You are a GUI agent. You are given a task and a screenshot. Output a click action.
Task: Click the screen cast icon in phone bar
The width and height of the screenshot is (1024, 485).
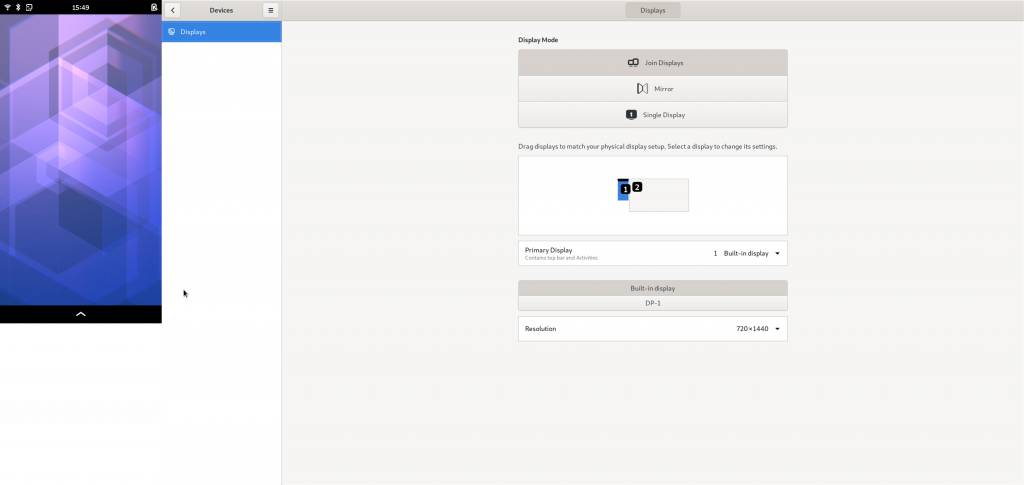(x=29, y=7)
